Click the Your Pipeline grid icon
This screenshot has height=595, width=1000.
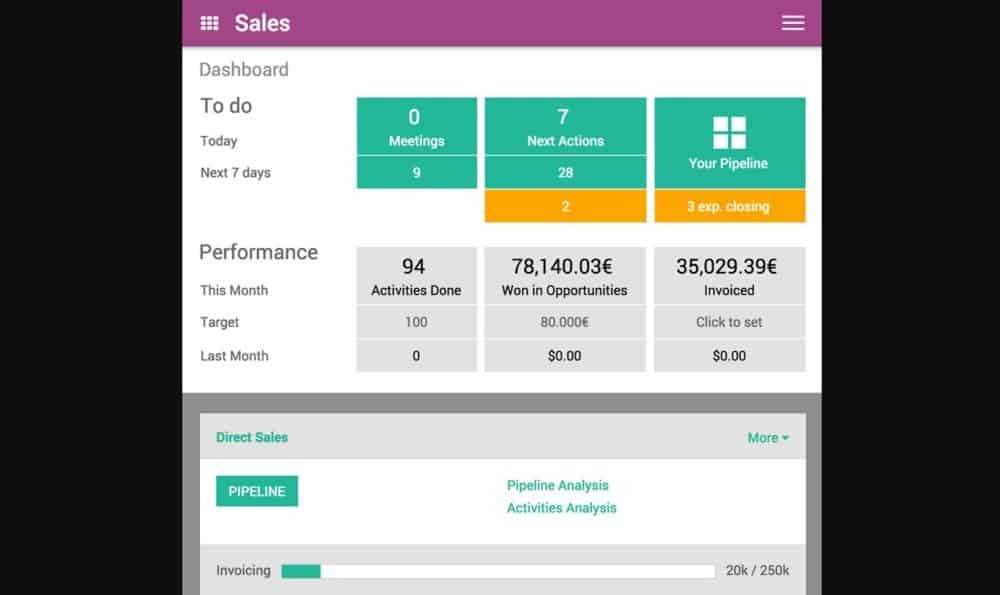coord(729,132)
